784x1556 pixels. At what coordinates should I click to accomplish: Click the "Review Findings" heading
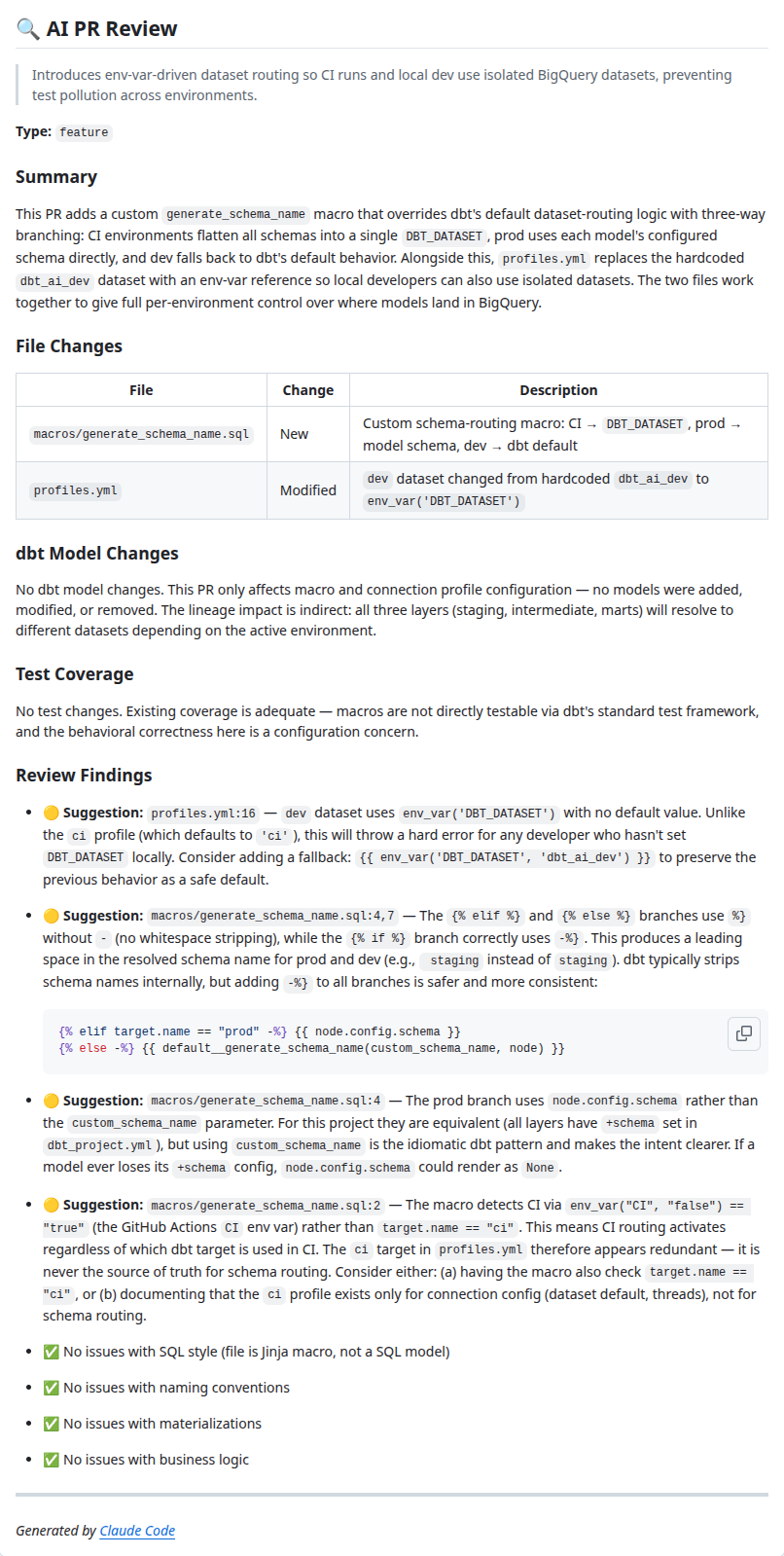84,776
